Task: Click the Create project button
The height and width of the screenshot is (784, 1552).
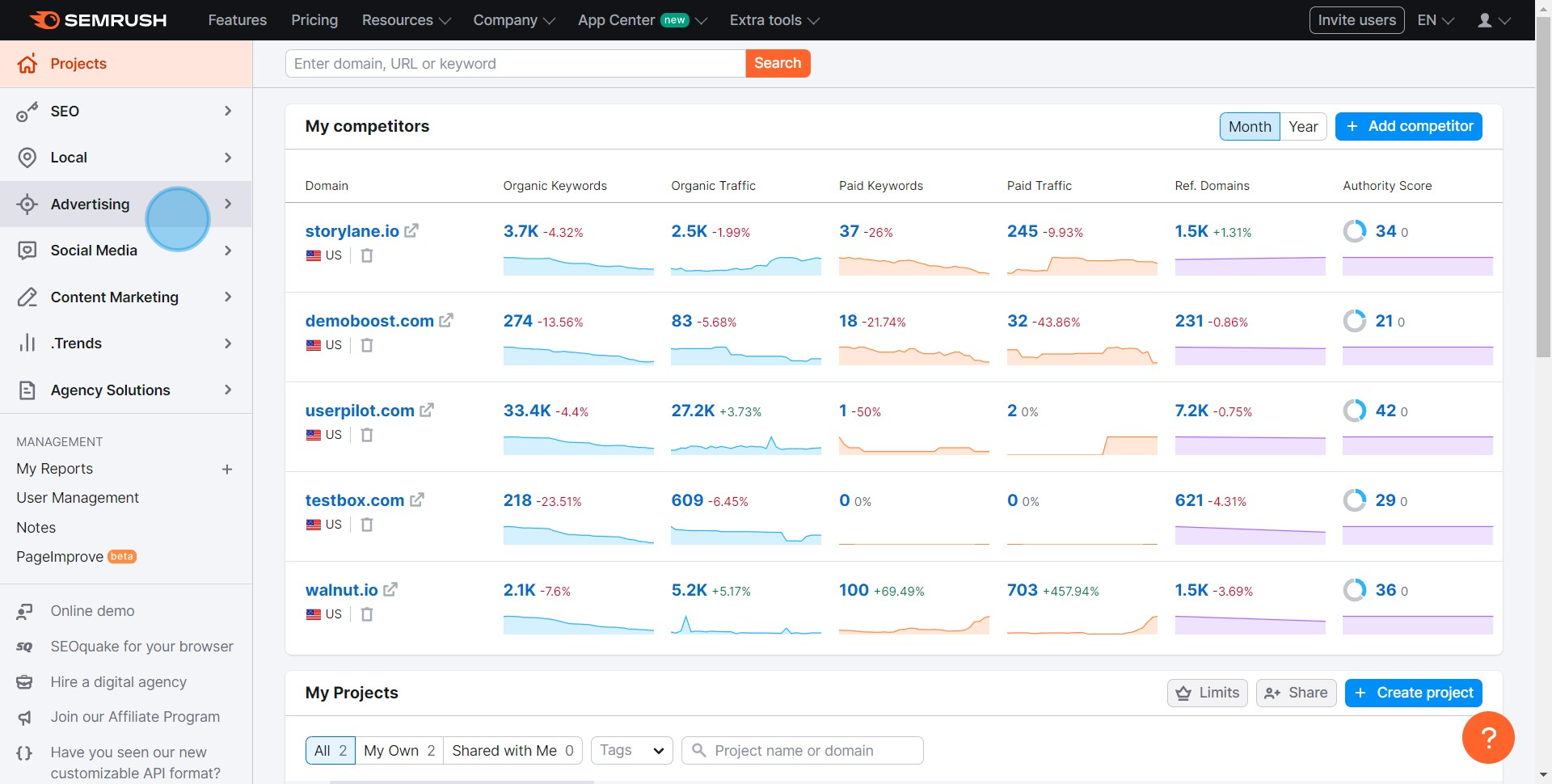Action: [x=1413, y=693]
